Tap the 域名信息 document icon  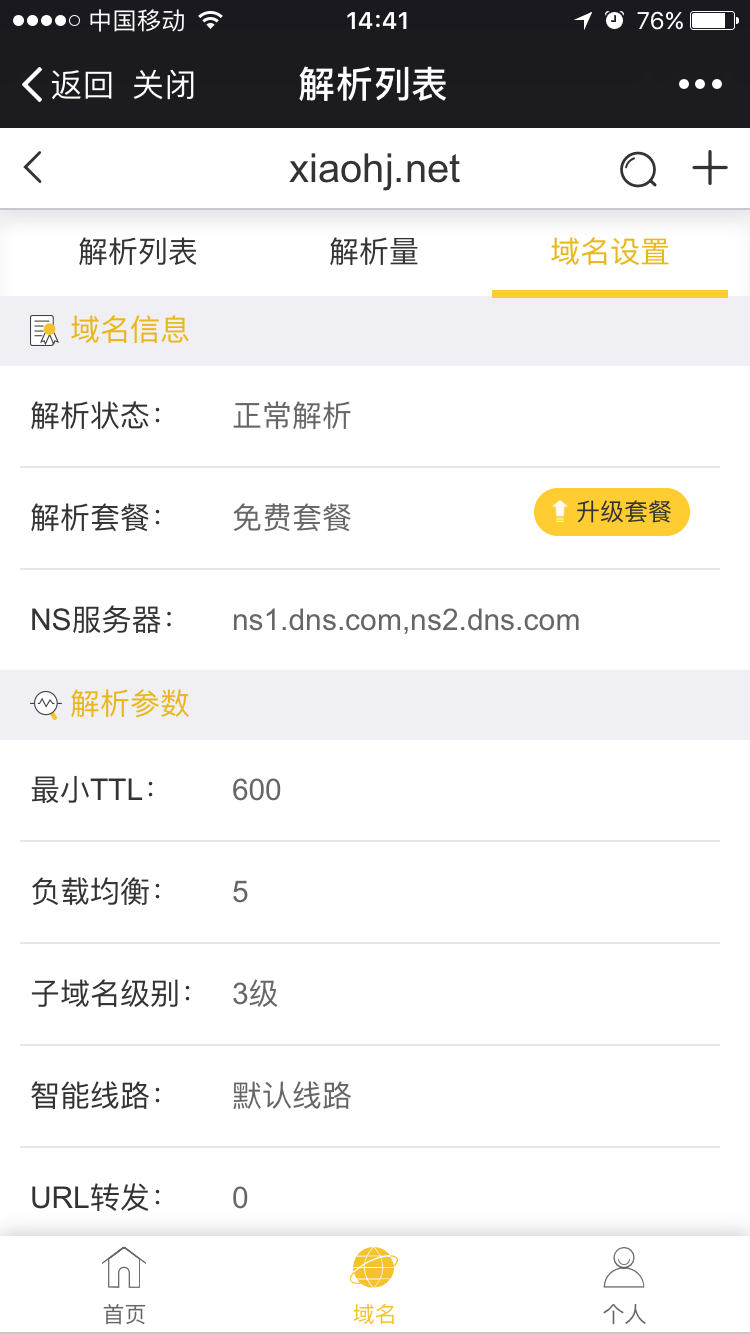[44, 331]
